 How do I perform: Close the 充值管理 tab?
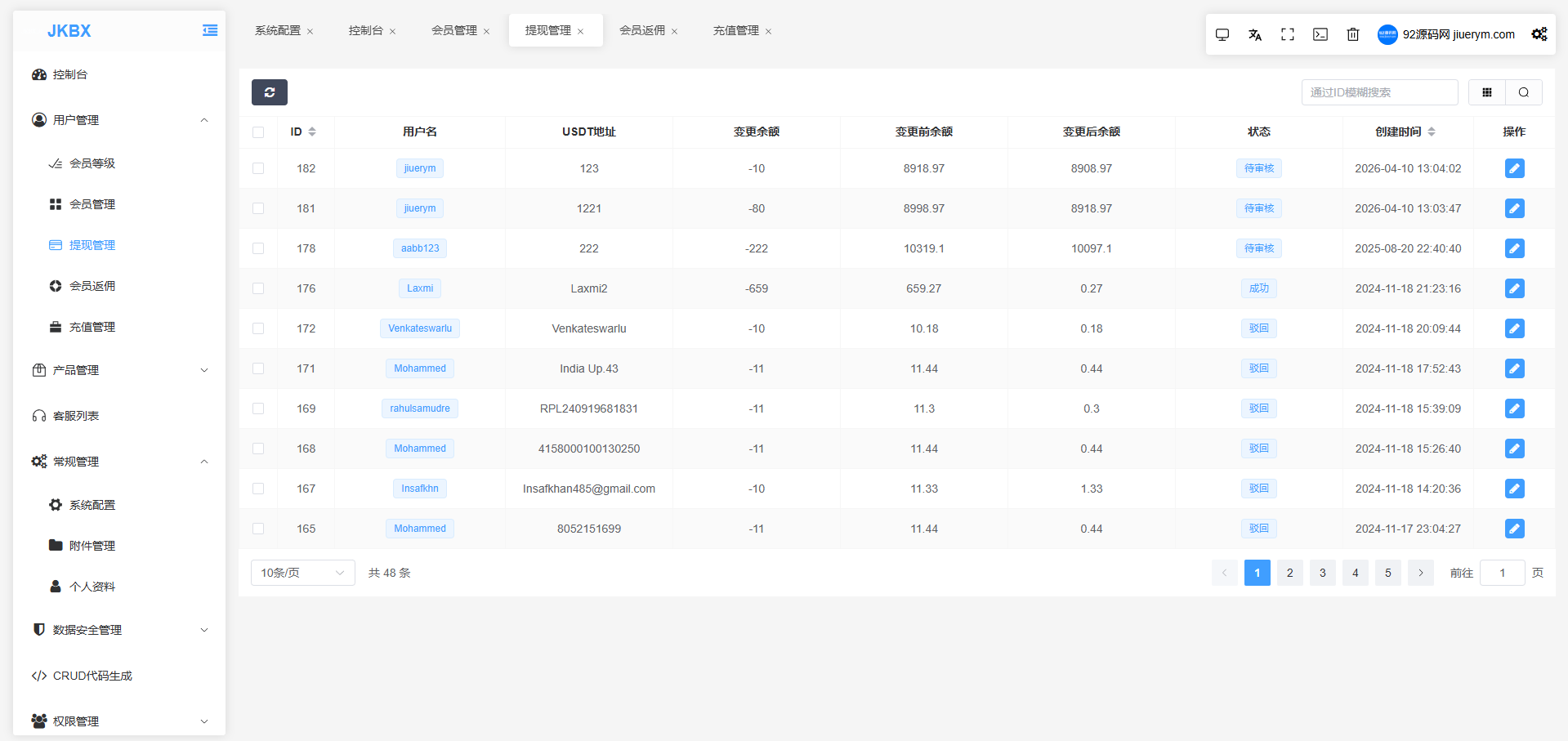[x=768, y=31]
